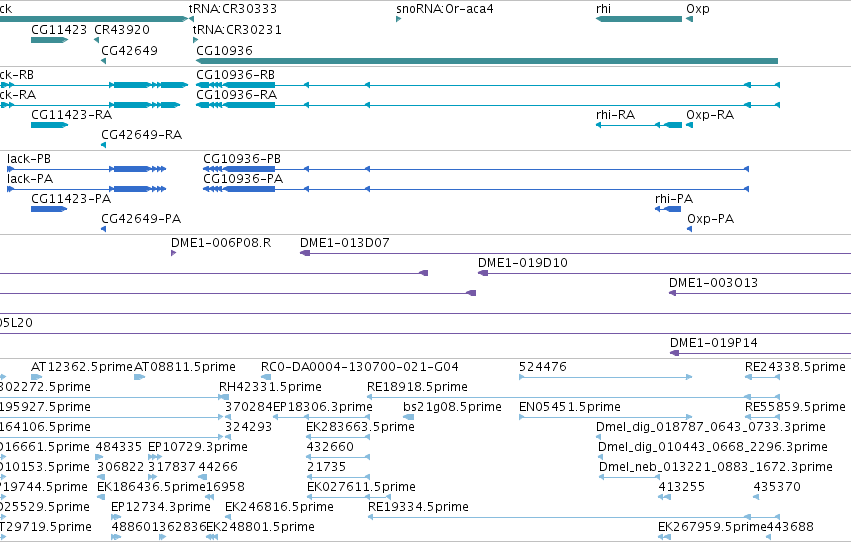
Task: Click the CG42649 gene label
Action: [x=129, y=50]
